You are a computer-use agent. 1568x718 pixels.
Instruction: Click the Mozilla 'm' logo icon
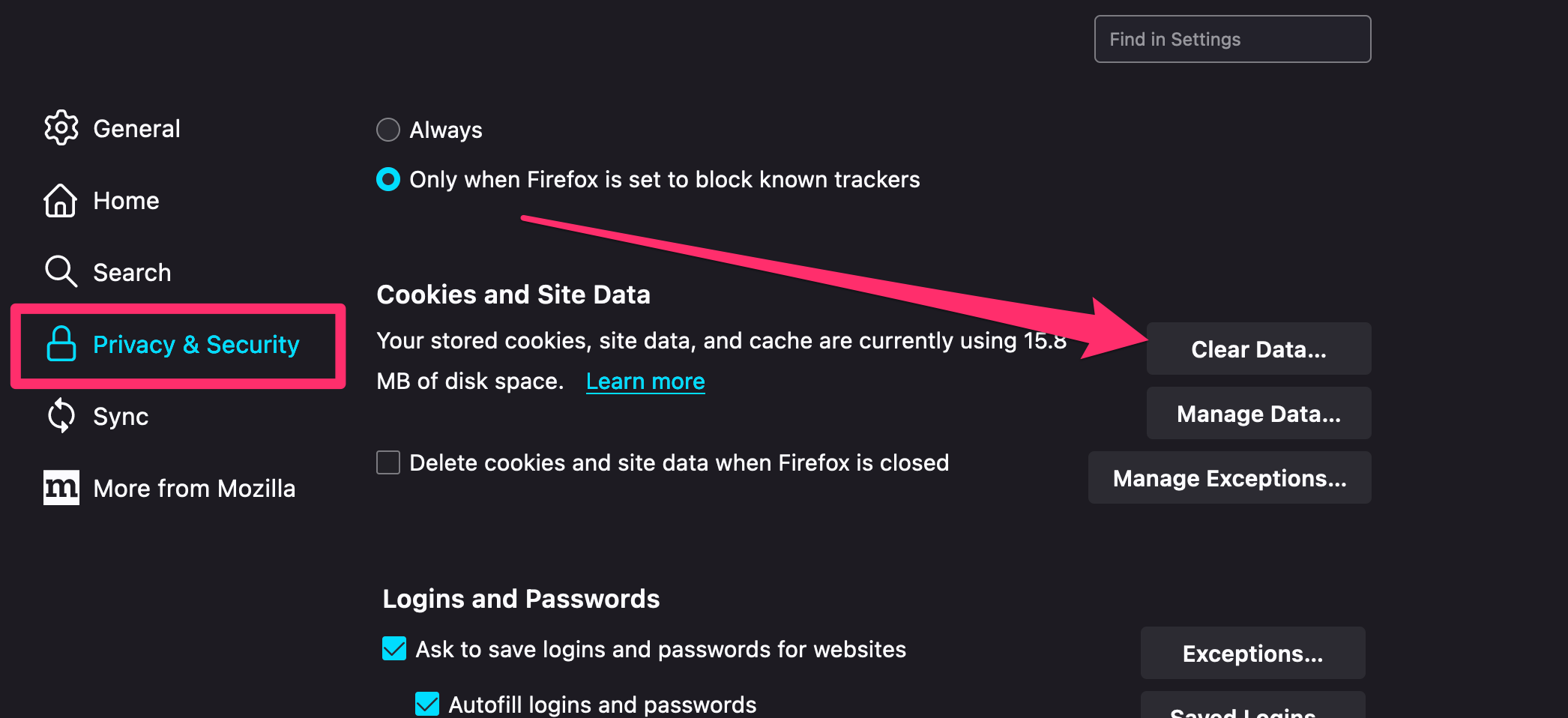click(61, 487)
